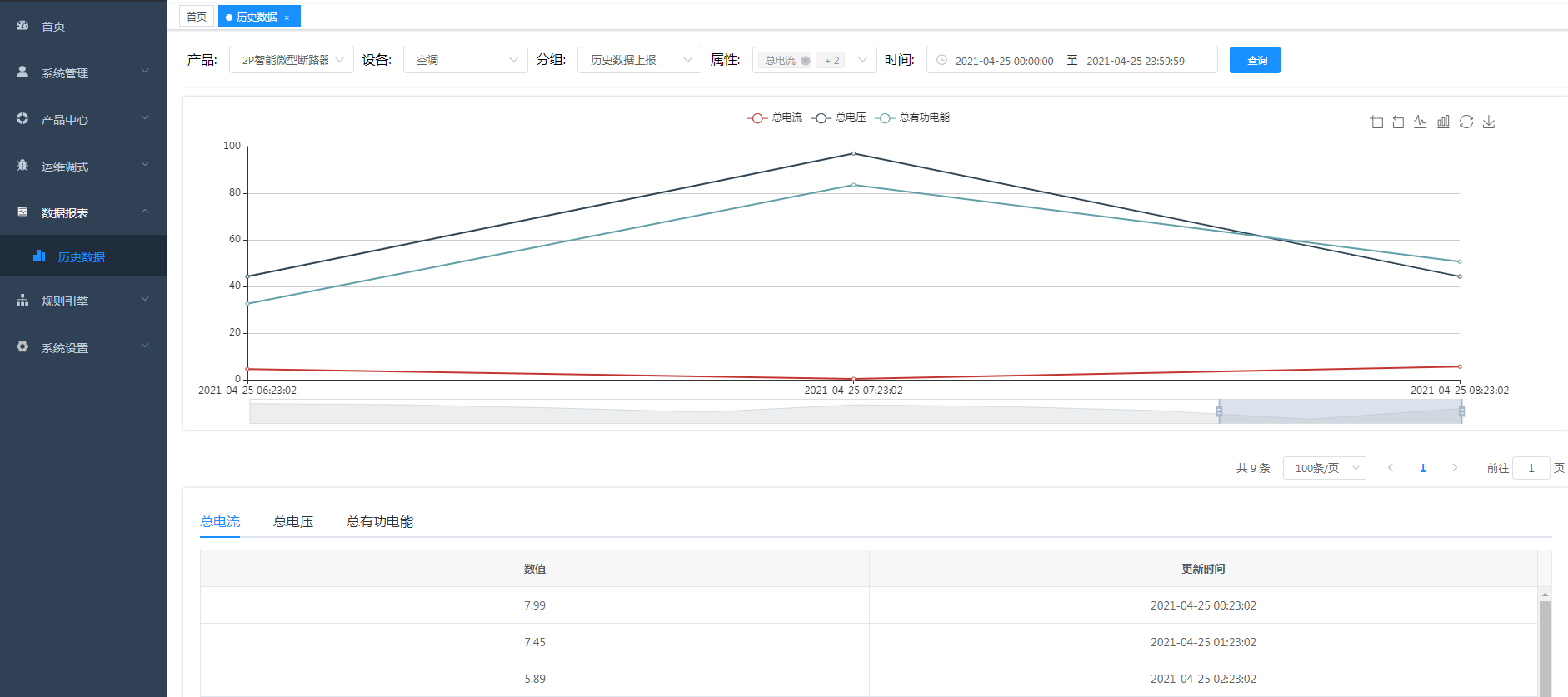Viewport: 1568px width, 697px height.
Task: Click the 数值 column header
Action: pos(535,569)
